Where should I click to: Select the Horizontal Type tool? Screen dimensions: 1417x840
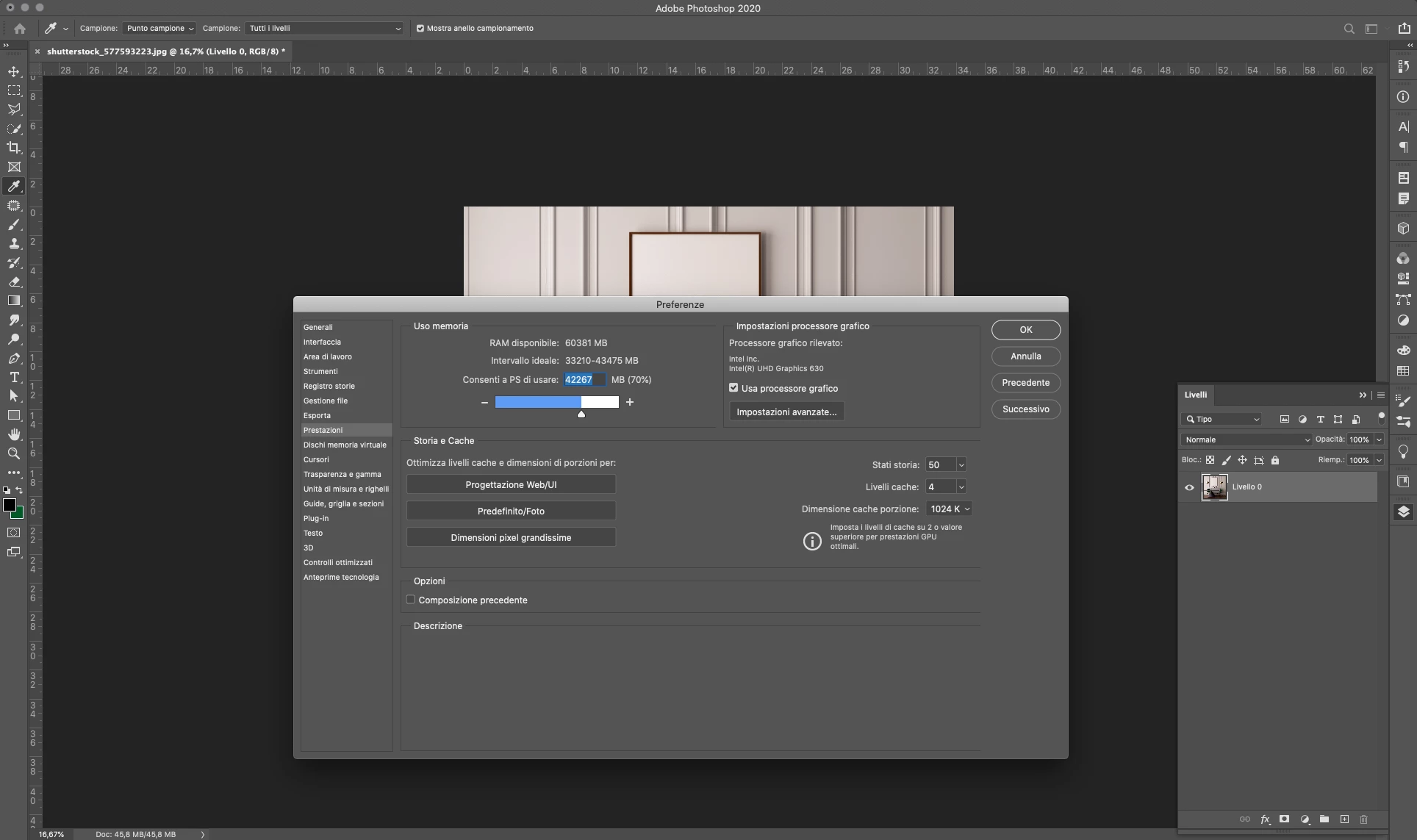tap(14, 377)
